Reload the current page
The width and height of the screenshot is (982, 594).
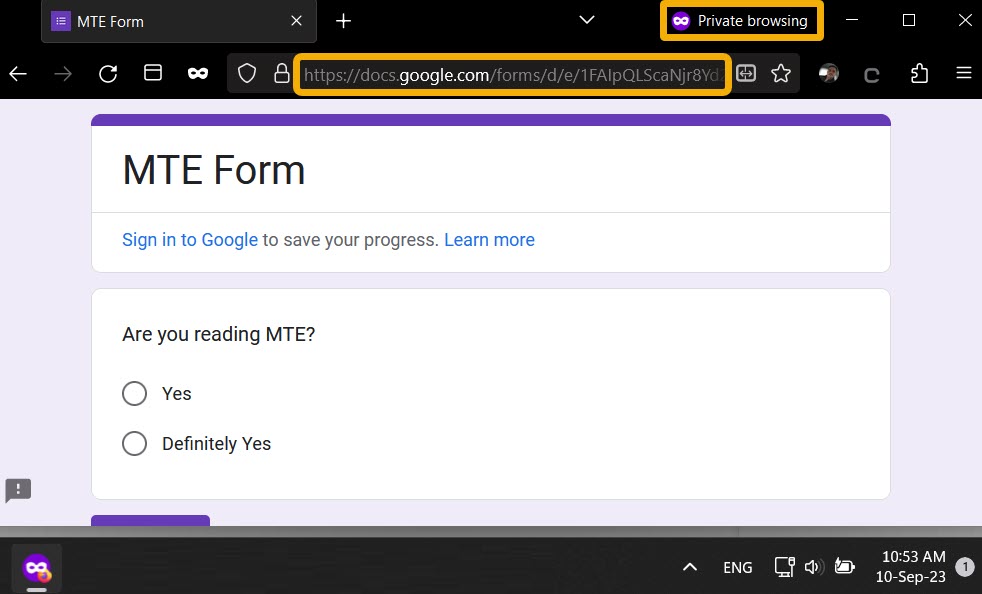[x=108, y=73]
